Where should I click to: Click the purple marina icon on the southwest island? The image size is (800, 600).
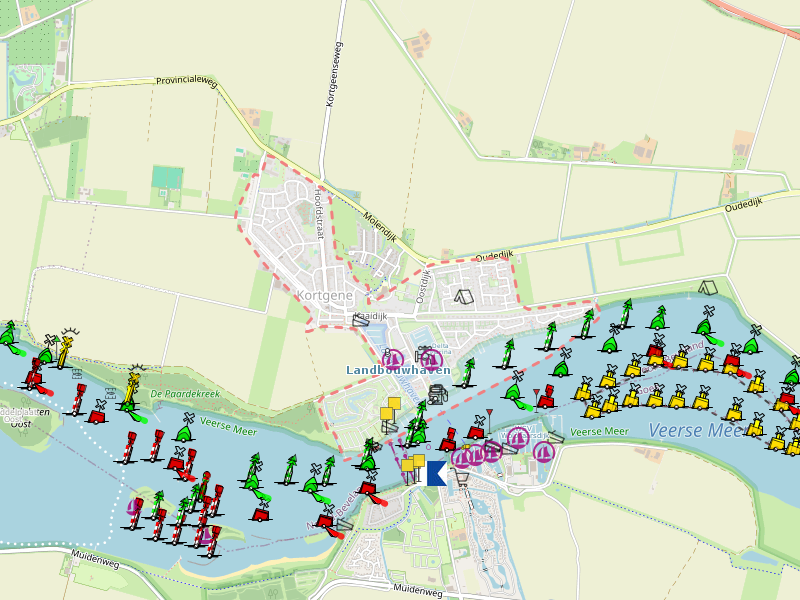tap(134, 506)
